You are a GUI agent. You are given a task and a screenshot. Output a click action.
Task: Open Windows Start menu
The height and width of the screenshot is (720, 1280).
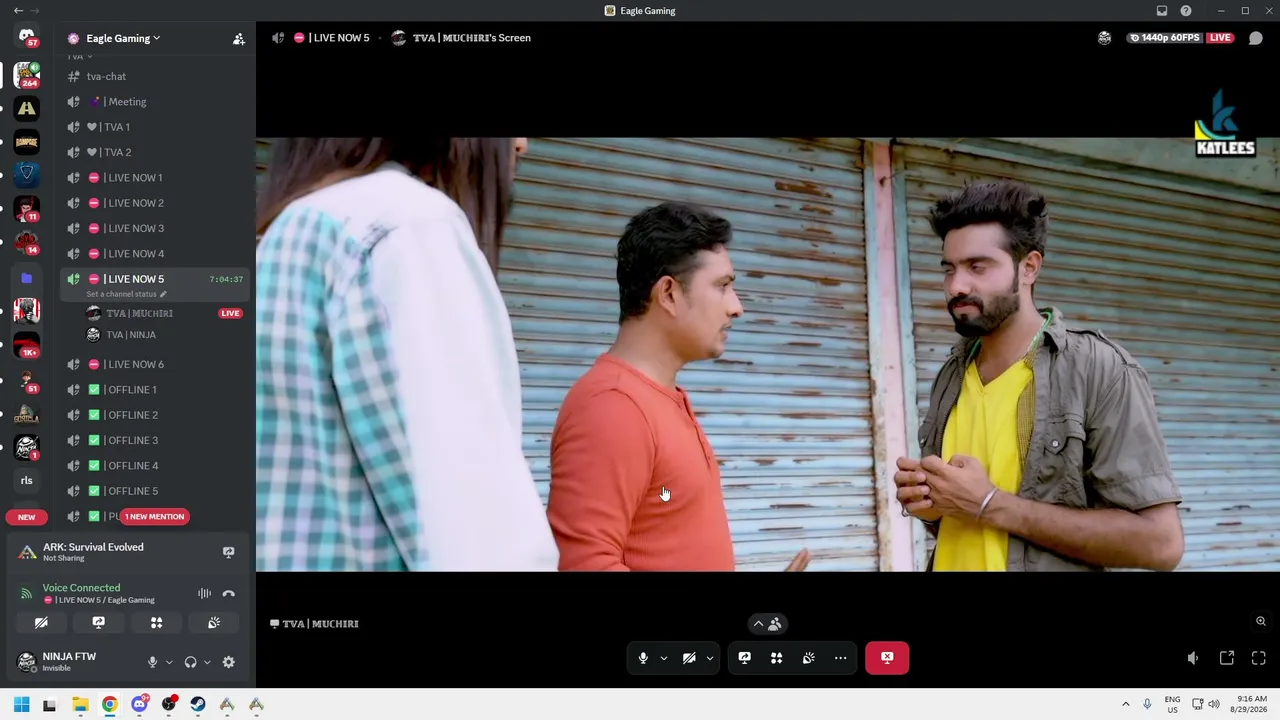click(x=21, y=704)
